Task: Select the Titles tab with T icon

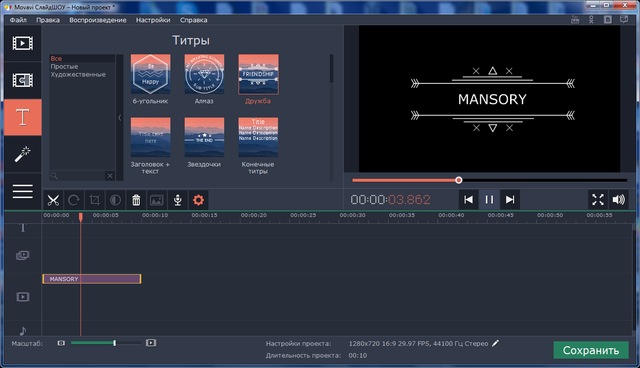Action: click(23, 117)
